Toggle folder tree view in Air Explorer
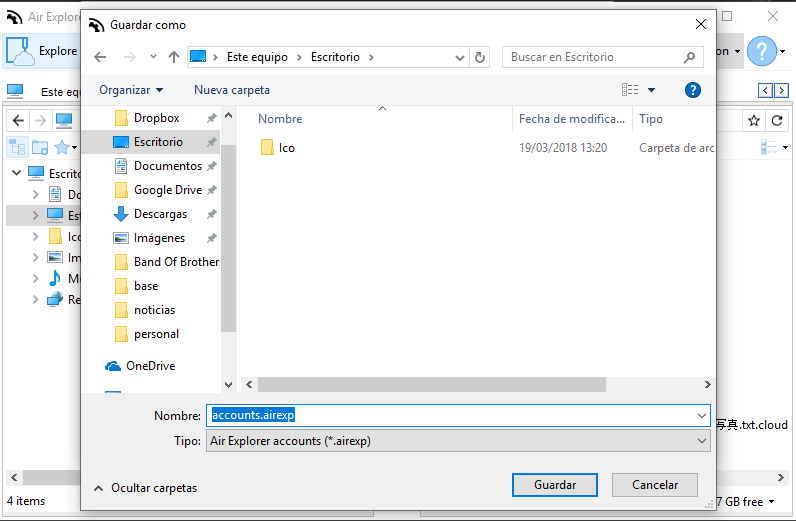This screenshot has width=796, height=521. coord(17,147)
